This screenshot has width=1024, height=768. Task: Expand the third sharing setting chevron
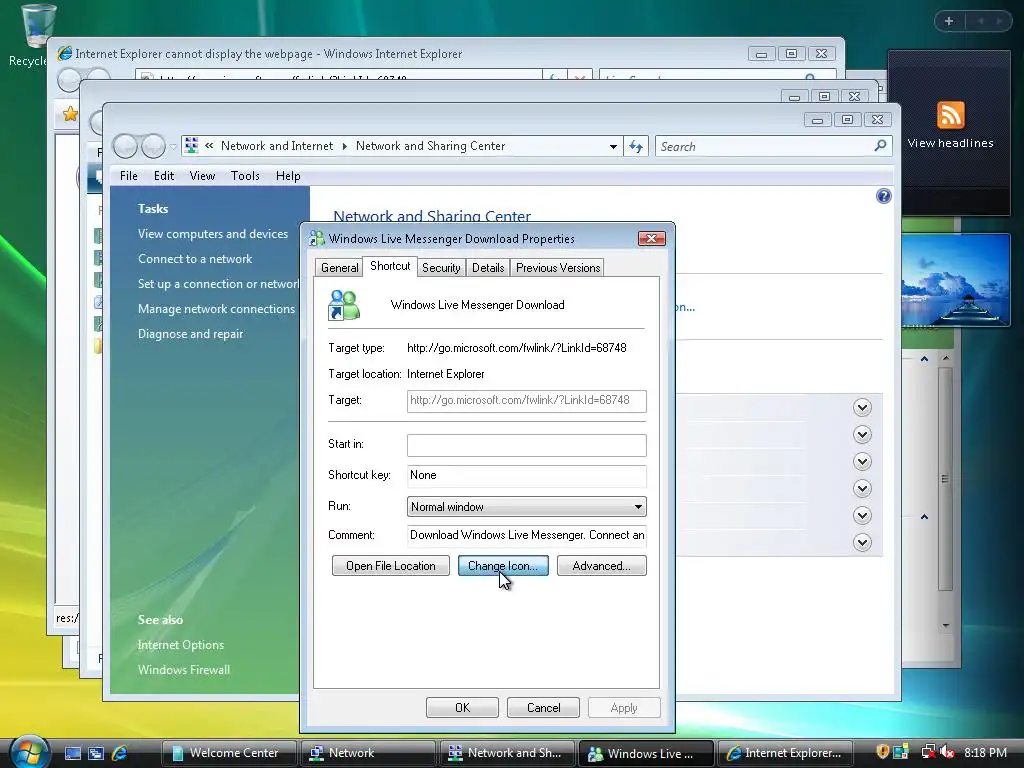pos(862,462)
